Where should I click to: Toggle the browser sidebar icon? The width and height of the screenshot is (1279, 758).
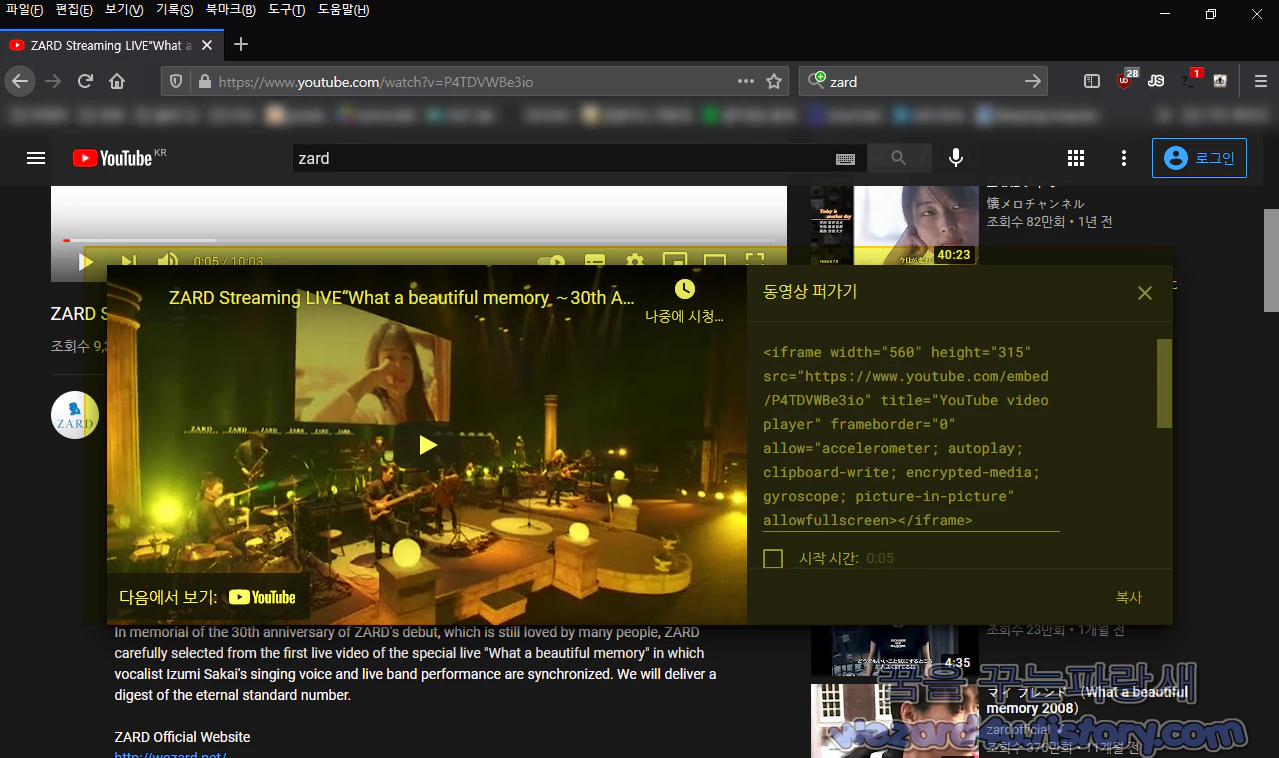pos(1092,81)
